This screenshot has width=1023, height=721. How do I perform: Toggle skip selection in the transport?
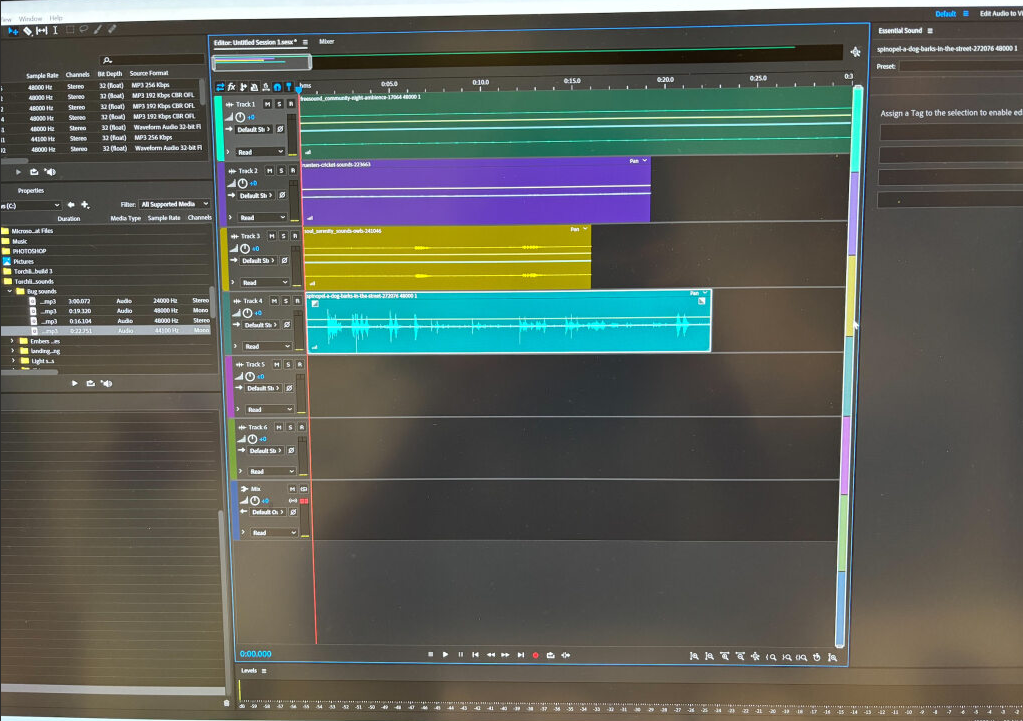(566, 655)
